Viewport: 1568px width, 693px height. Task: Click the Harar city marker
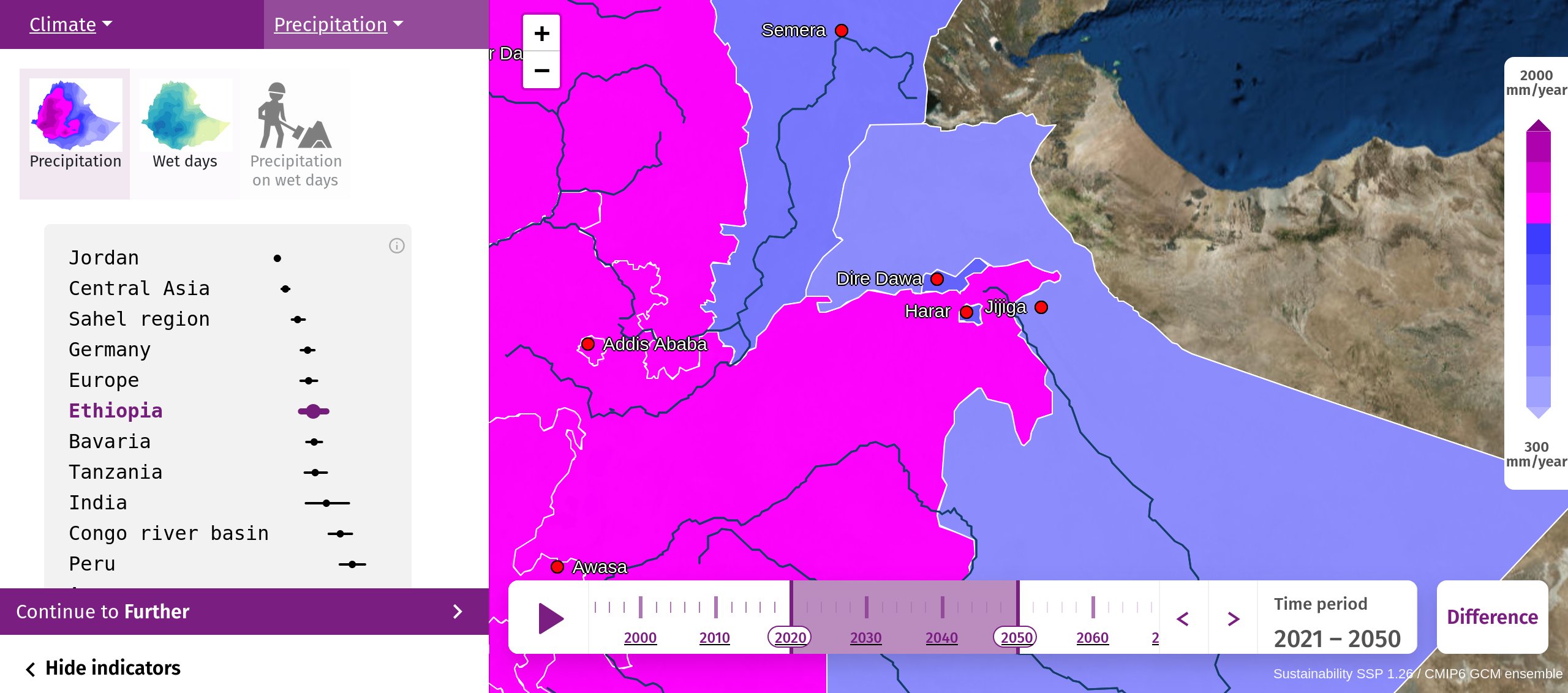(x=967, y=312)
